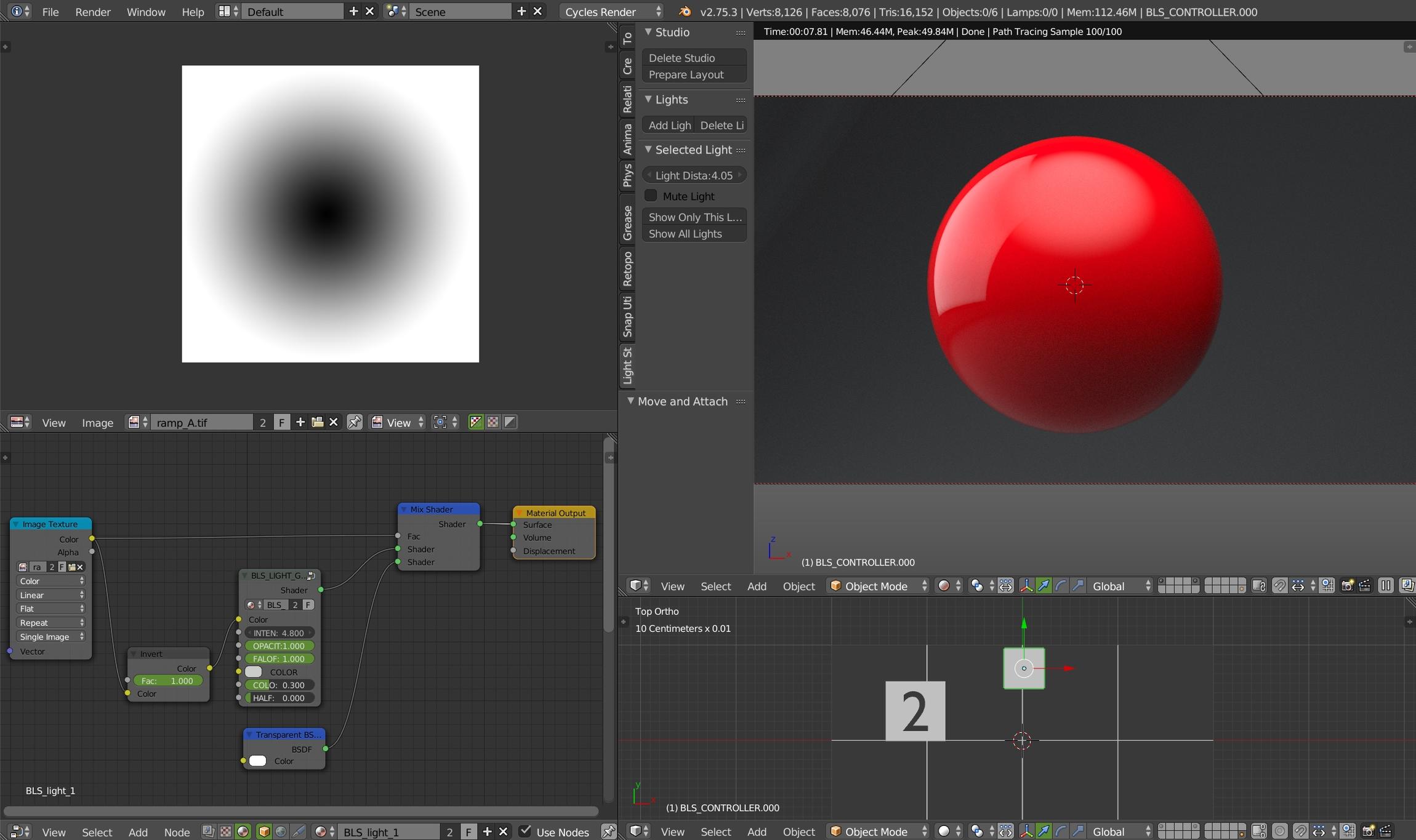Choose the Cycles Render engine dropdown
The width and height of the screenshot is (1416, 840).
coord(613,12)
